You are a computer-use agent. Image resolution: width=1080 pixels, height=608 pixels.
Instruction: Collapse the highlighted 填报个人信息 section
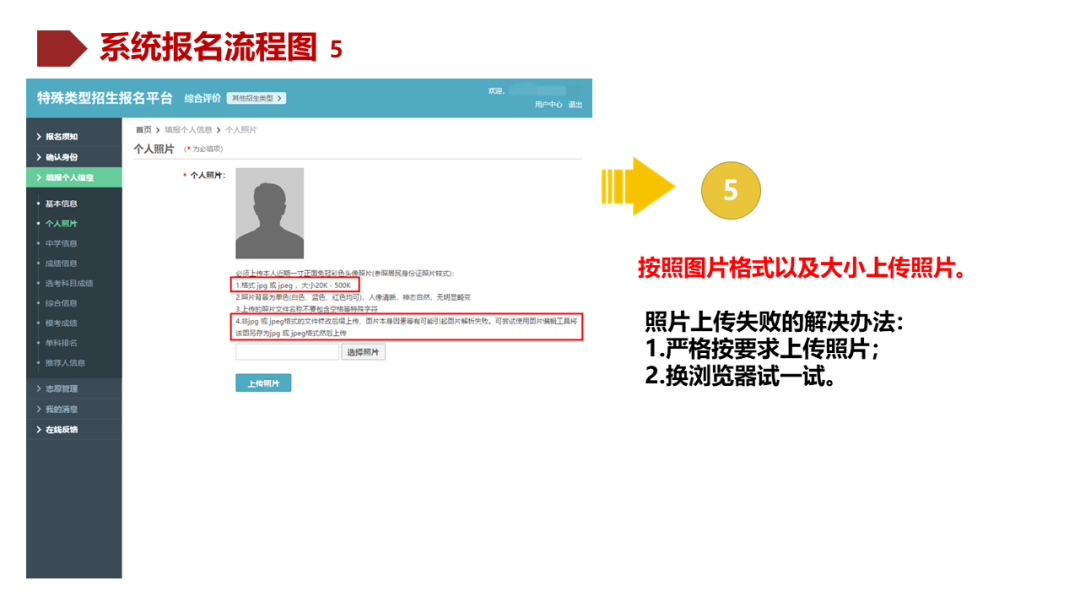coord(74,178)
